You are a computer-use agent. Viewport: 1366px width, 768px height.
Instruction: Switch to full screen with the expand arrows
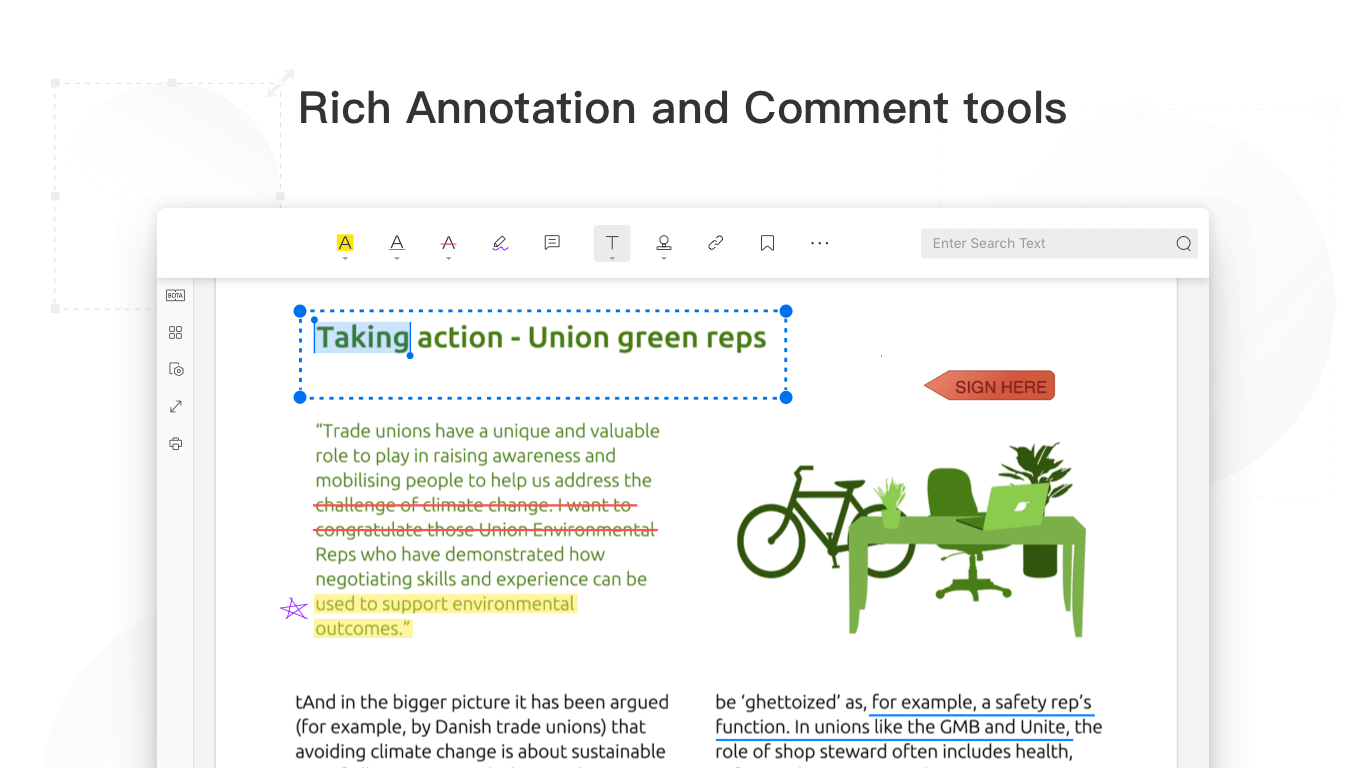pyautogui.click(x=176, y=406)
